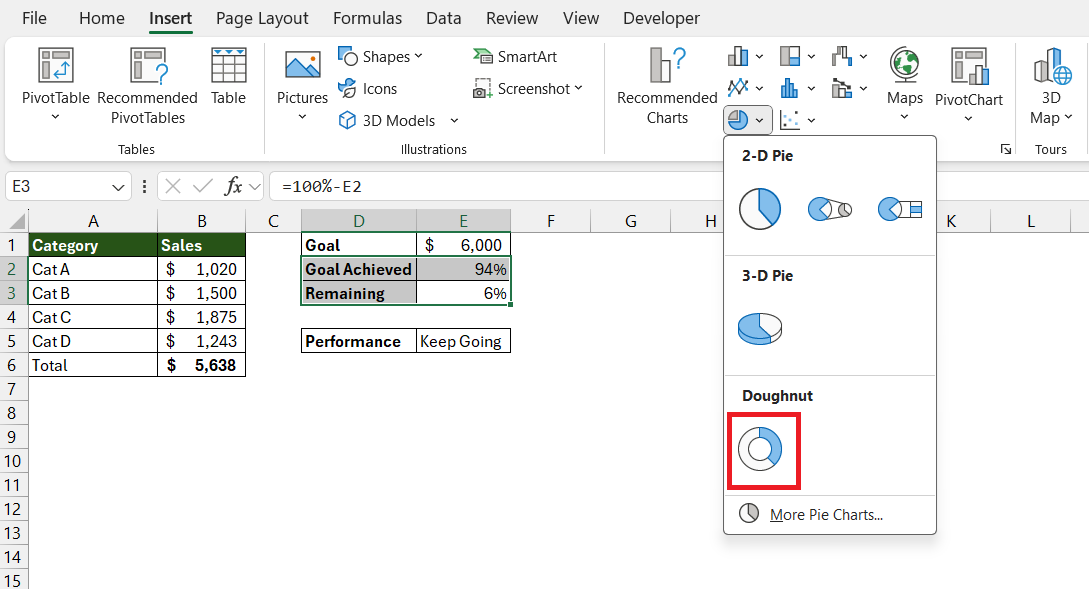Open the Icons illustration gallery
The height and width of the screenshot is (589, 1089).
(x=368, y=88)
